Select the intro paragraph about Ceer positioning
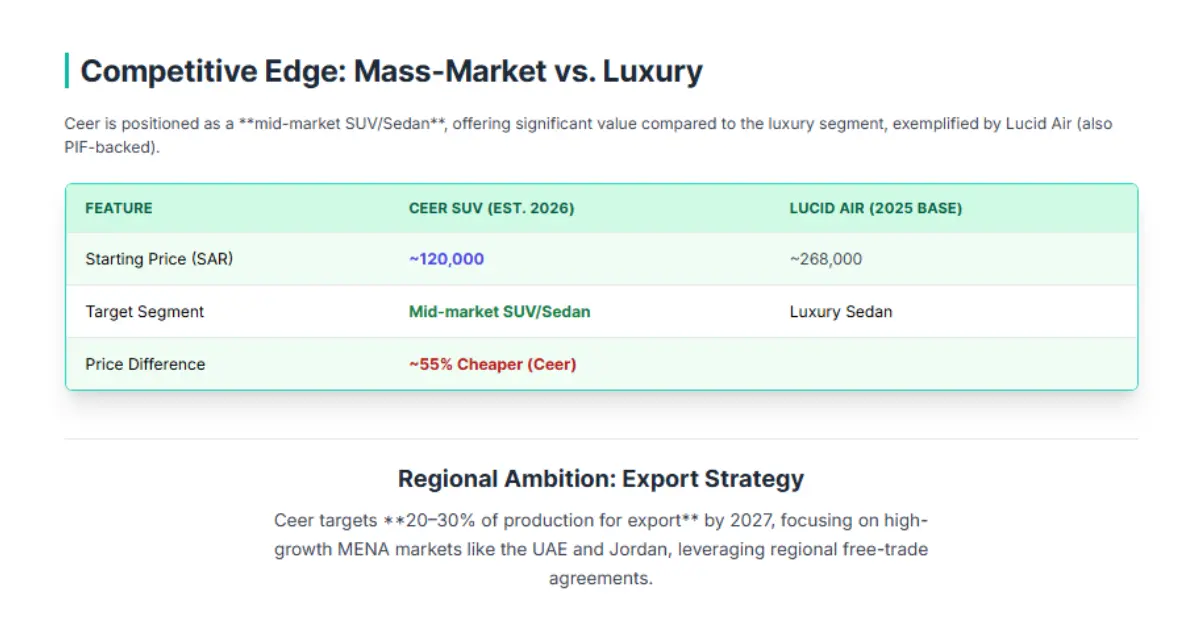Image resolution: width=1200 pixels, height=628 pixels. coord(588,124)
